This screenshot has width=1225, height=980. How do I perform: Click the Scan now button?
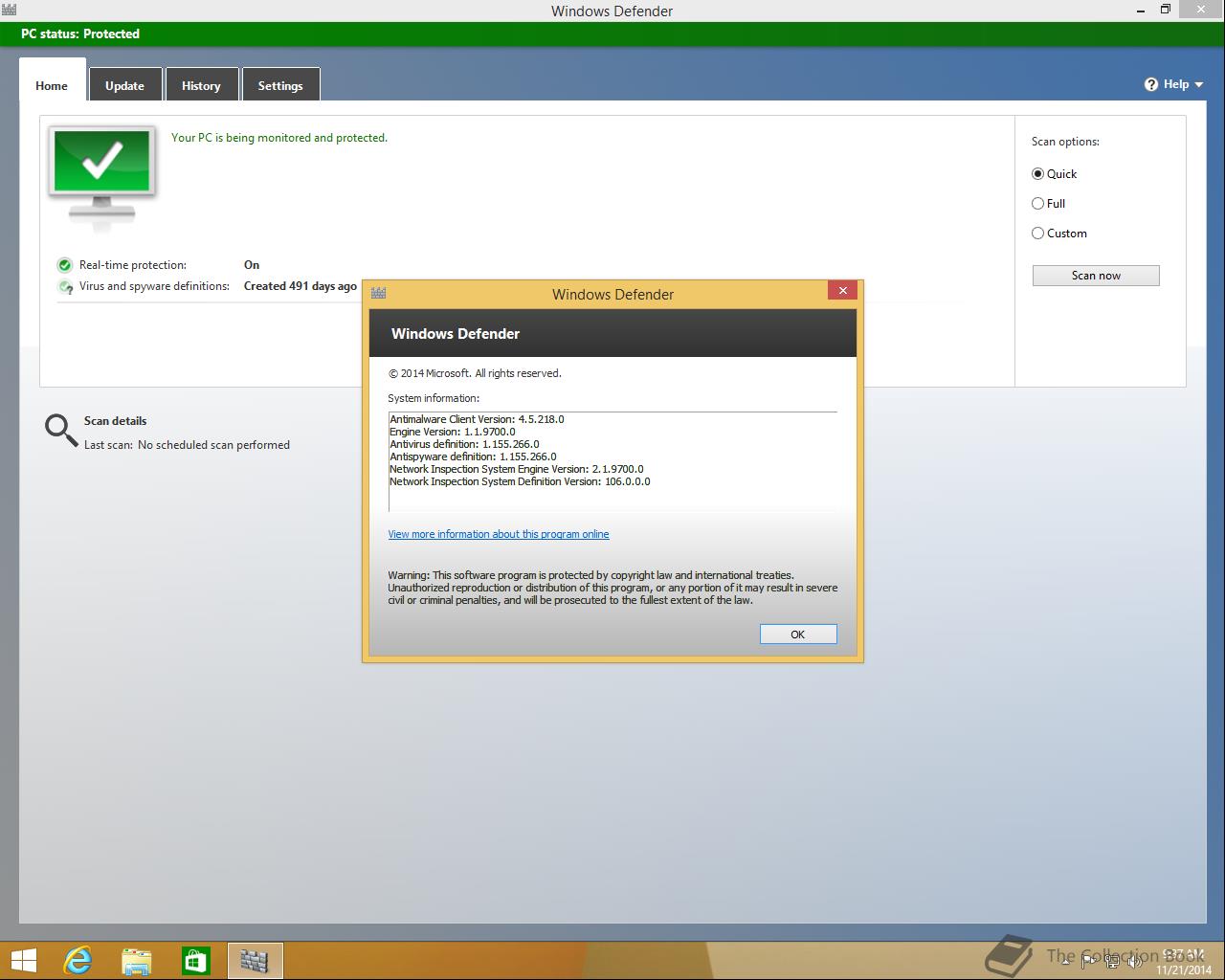[1096, 276]
